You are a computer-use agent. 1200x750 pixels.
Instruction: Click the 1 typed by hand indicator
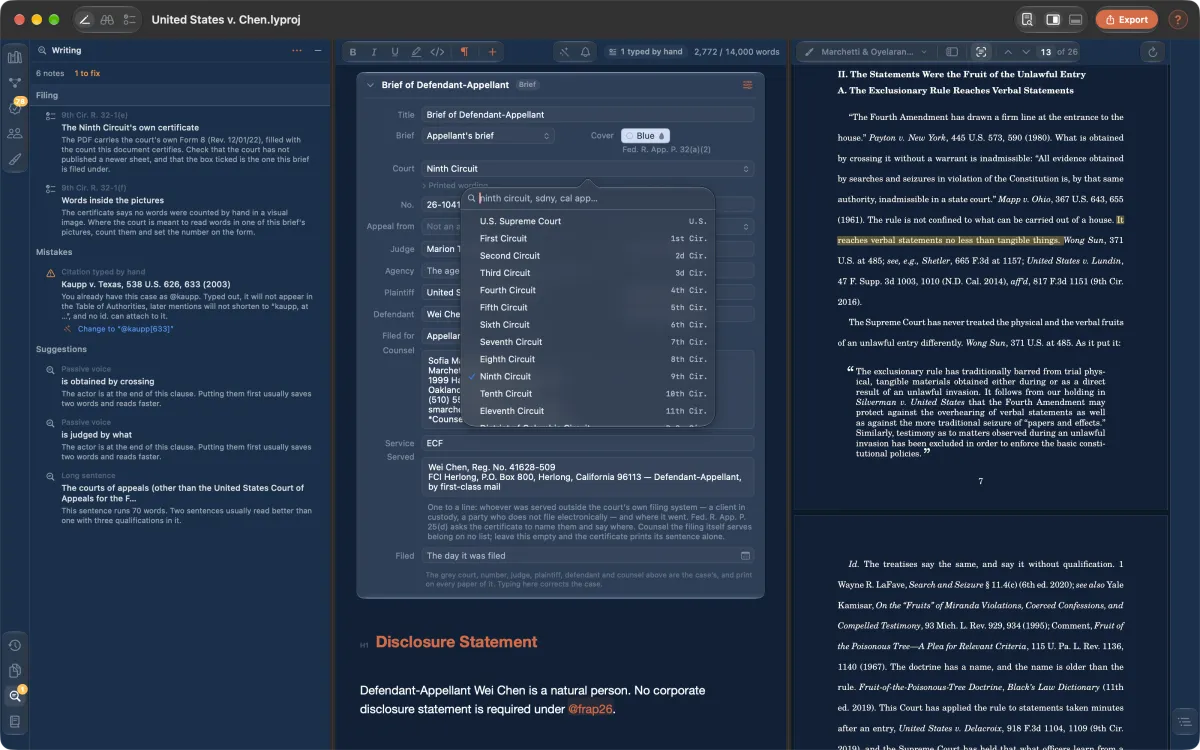pyautogui.click(x=645, y=51)
